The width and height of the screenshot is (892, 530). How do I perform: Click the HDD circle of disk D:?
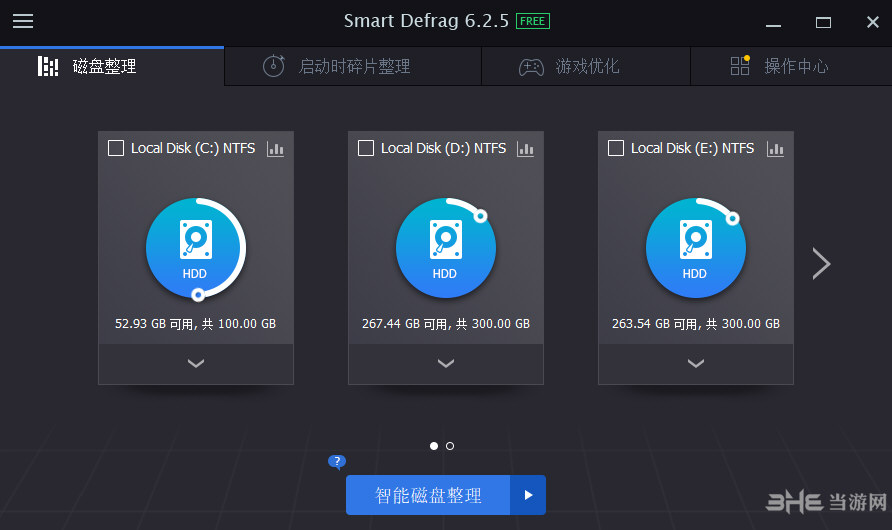tap(445, 248)
